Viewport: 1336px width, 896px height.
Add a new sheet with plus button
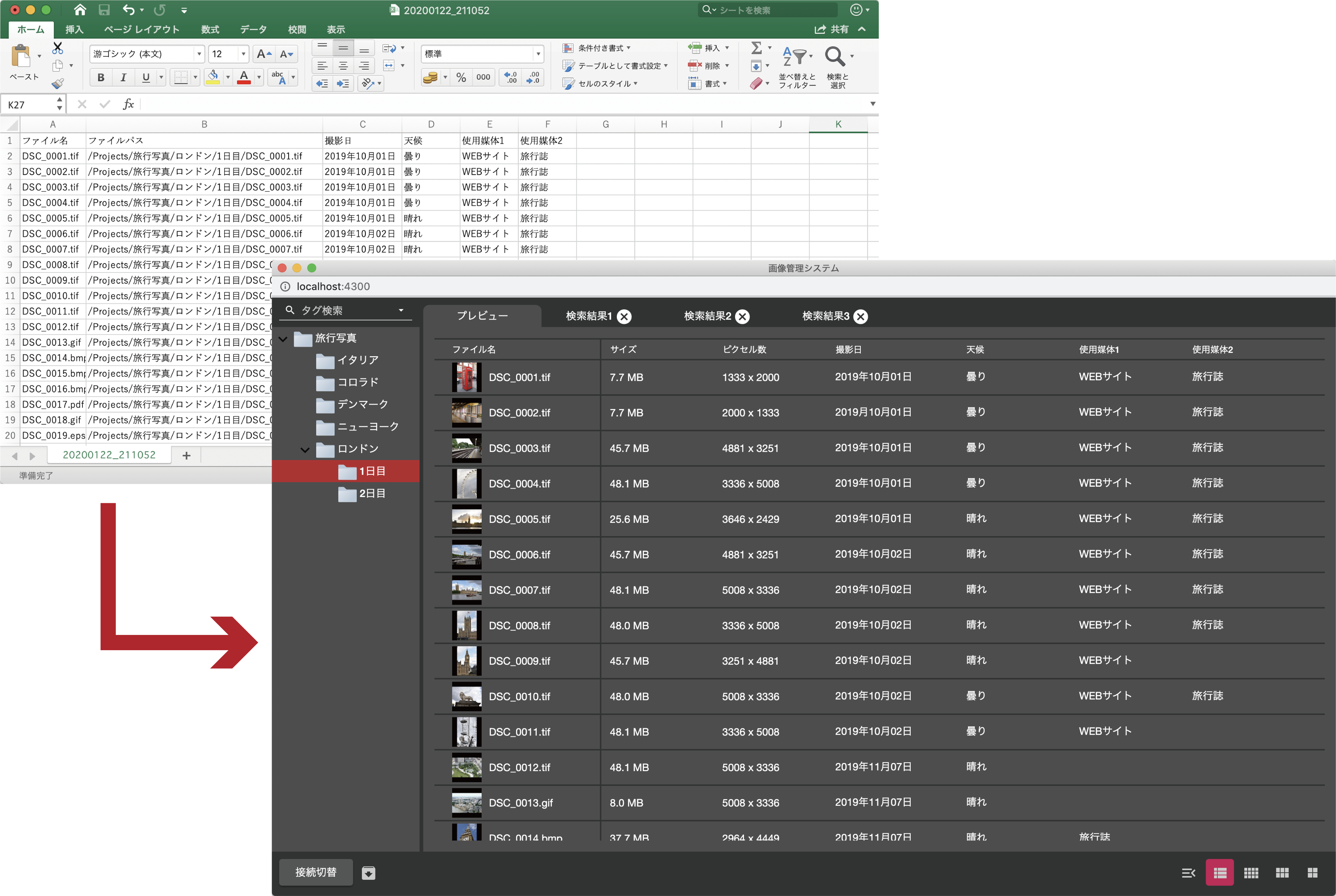coord(186,455)
